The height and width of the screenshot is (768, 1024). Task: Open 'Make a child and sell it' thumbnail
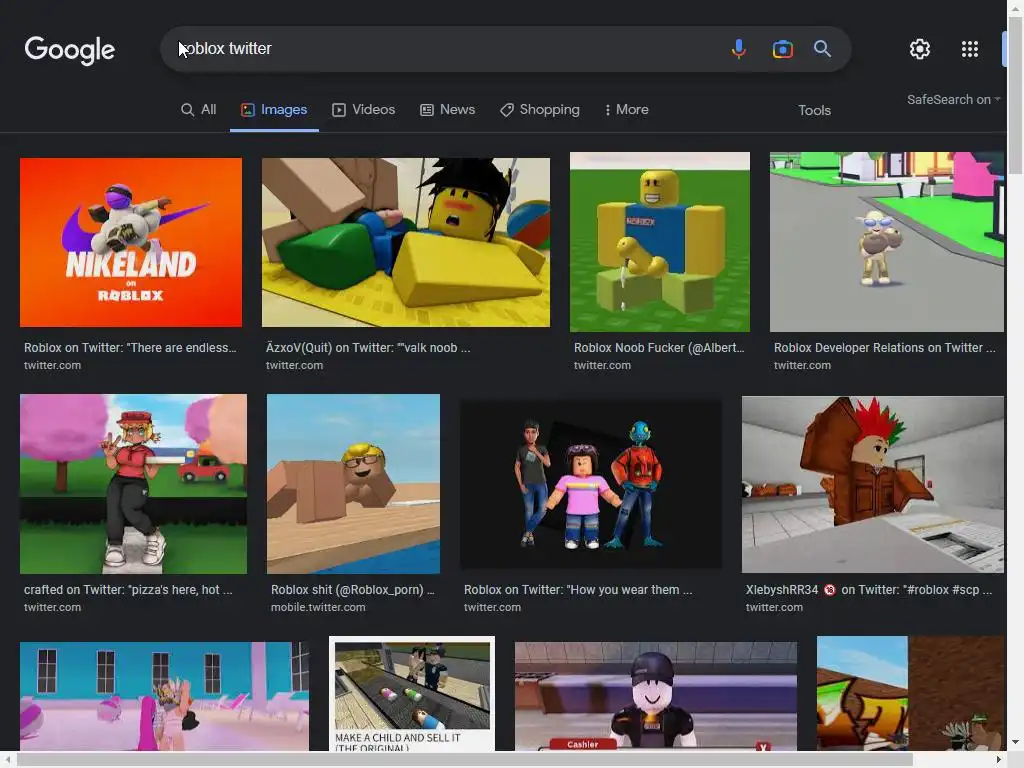[x=412, y=694]
